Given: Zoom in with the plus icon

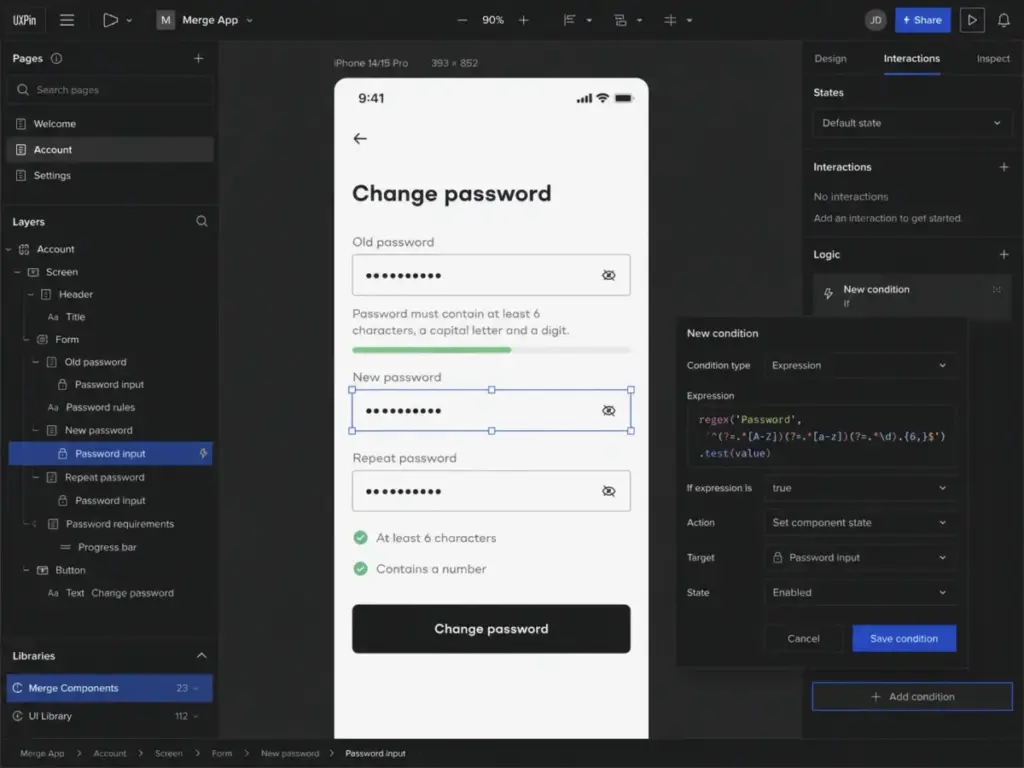Looking at the screenshot, I should (524, 20).
